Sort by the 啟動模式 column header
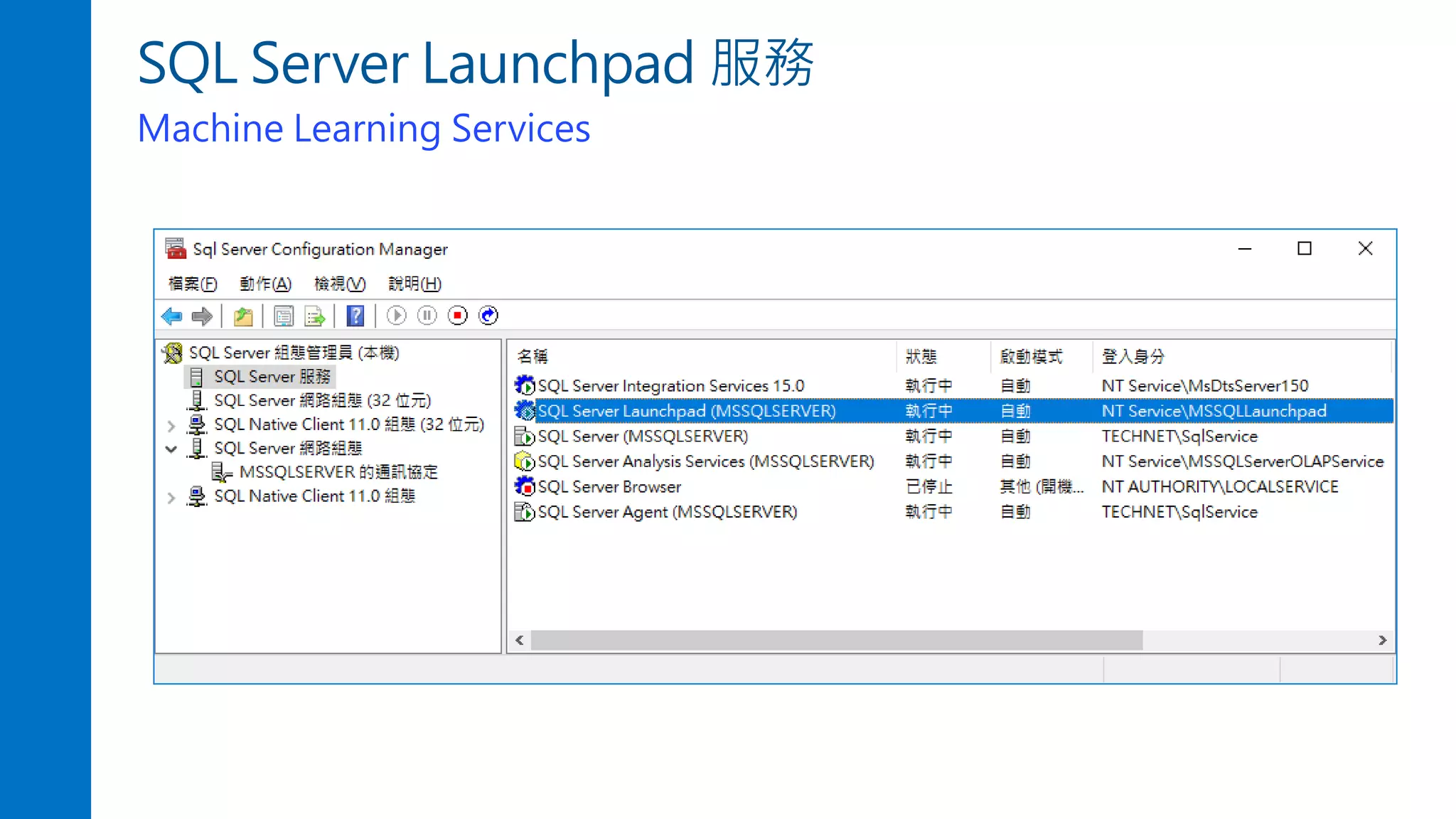Screen dimensions: 1456x819 (x=1042, y=357)
